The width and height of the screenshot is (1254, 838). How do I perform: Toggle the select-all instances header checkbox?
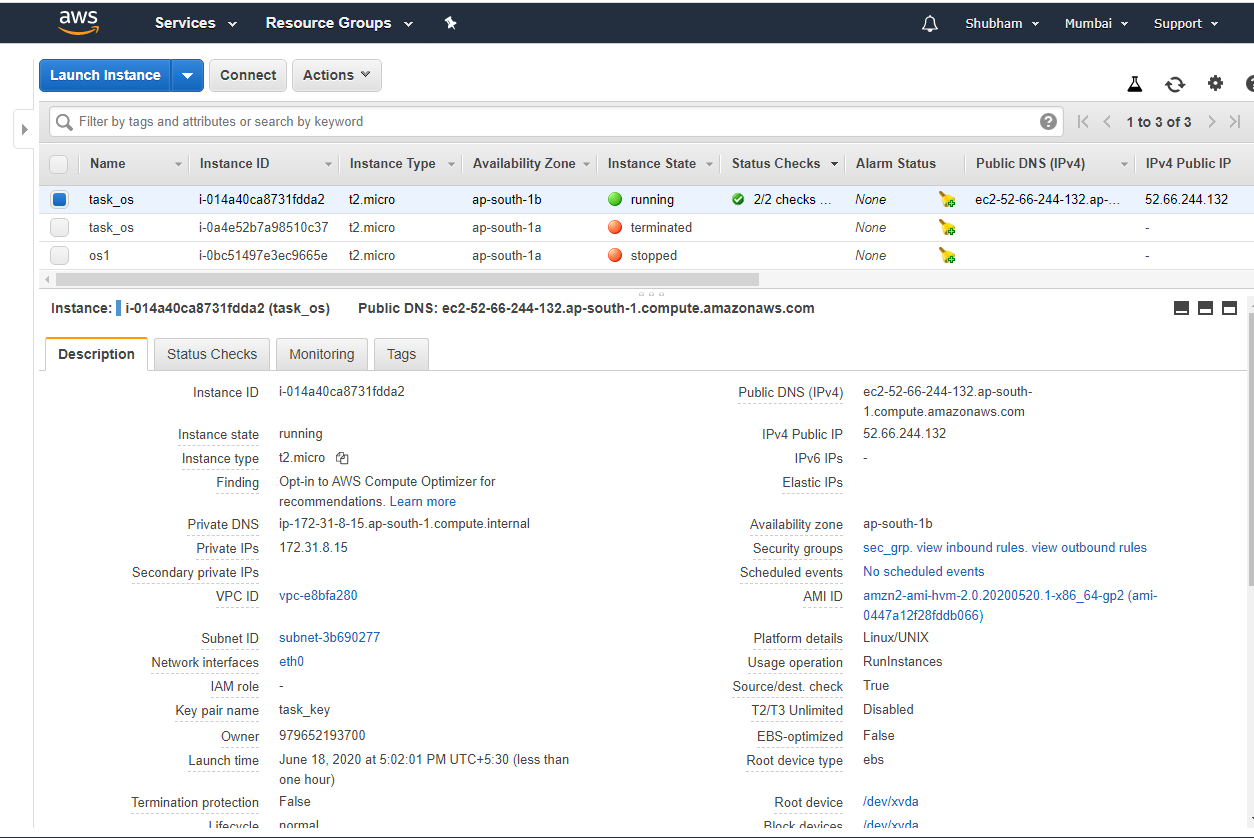pos(59,163)
